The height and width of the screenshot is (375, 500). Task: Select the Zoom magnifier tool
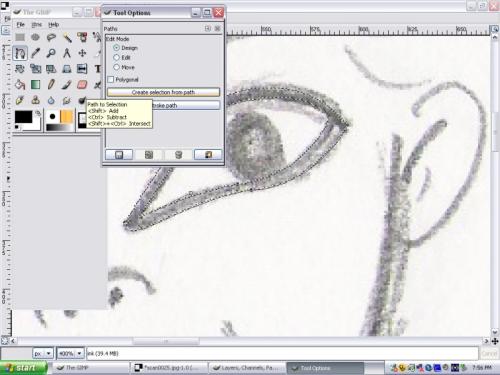point(51,53)
